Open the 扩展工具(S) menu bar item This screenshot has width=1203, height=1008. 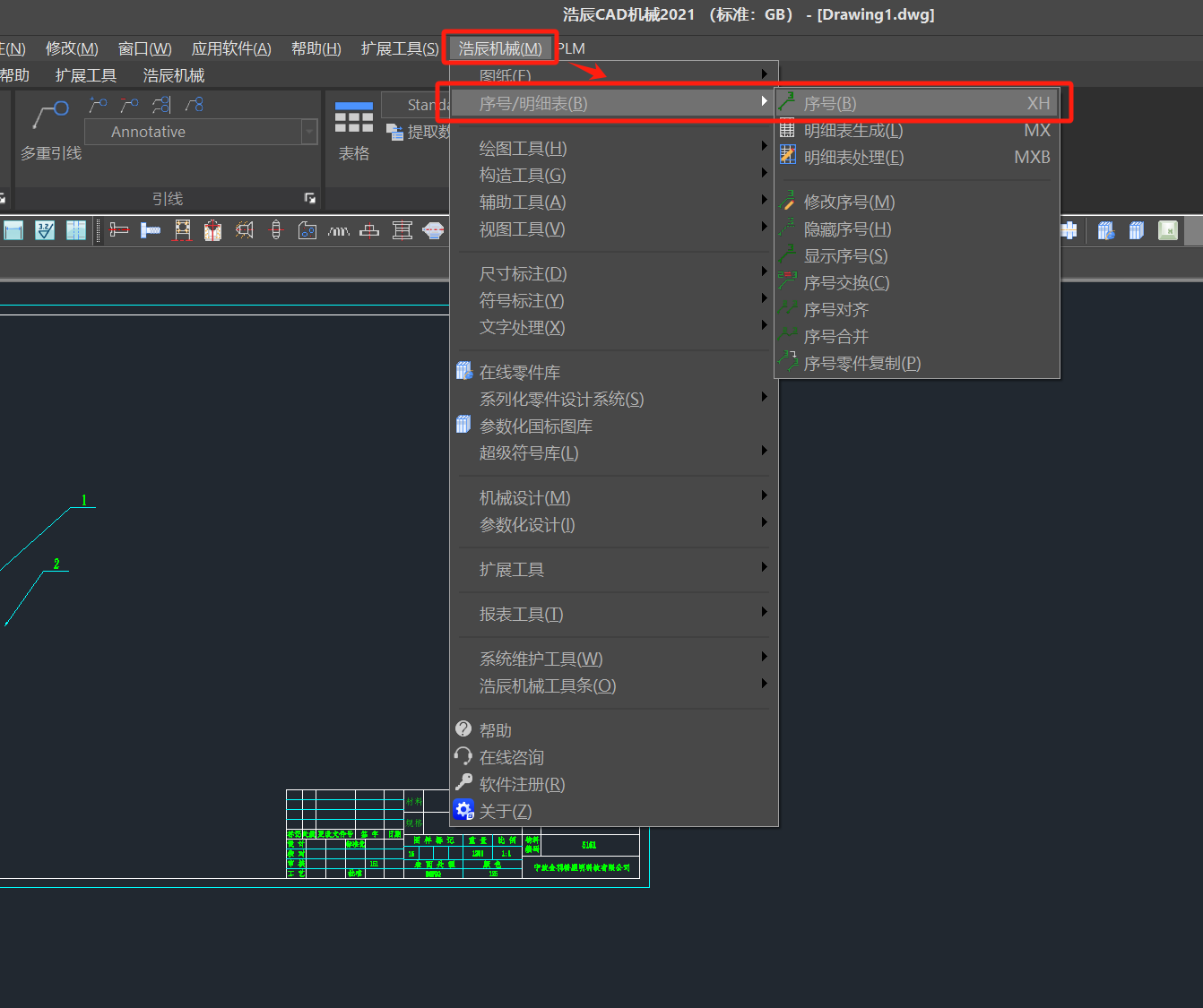[x=400, y=48]
